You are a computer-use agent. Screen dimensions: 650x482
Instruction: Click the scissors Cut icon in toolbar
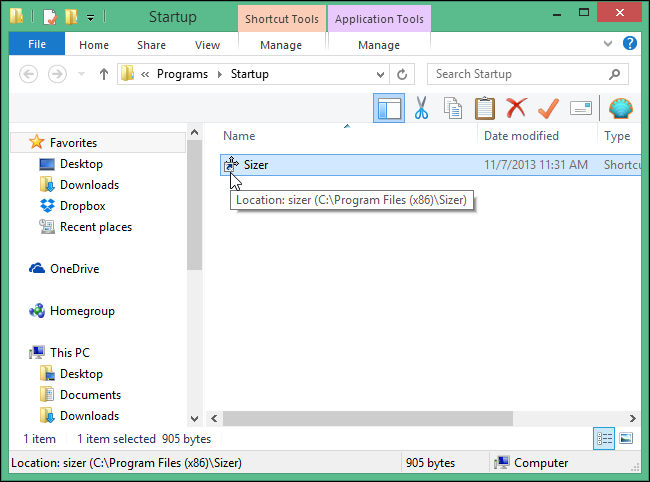421,108
